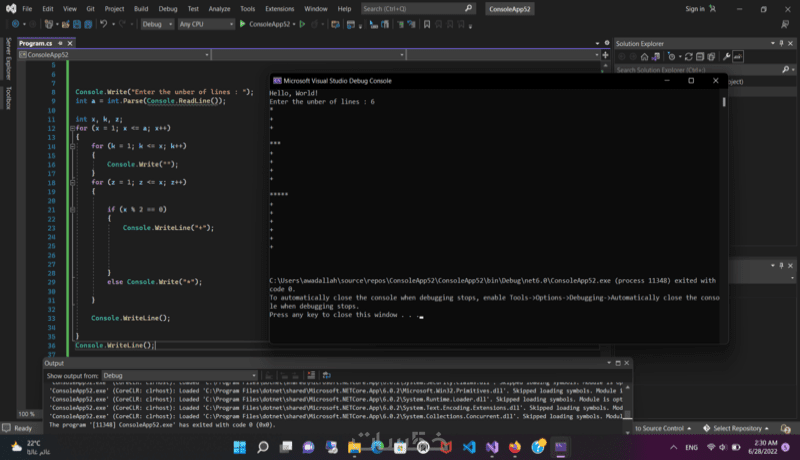The width and height of the screenshot is (800, 460).
Task: Open Live Share feedback icon top right
Action: pos(785,24)
